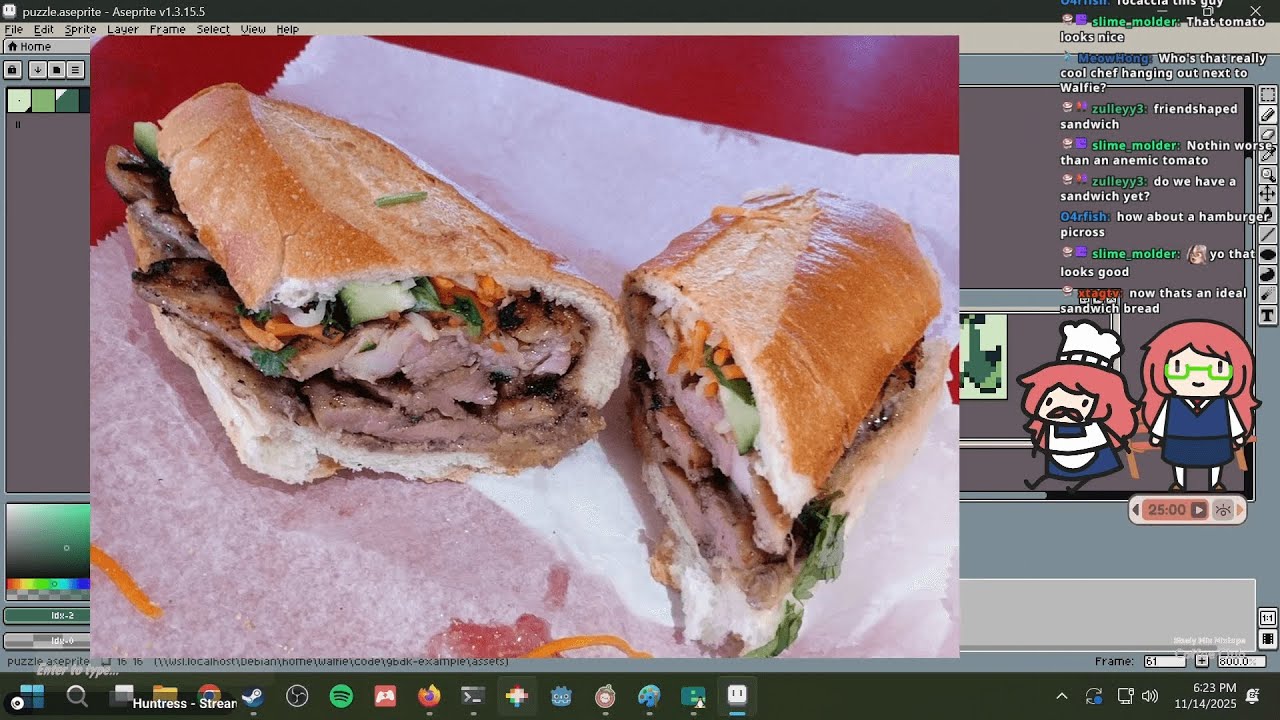Select the Idx-0 background color bar

(48, 640)
